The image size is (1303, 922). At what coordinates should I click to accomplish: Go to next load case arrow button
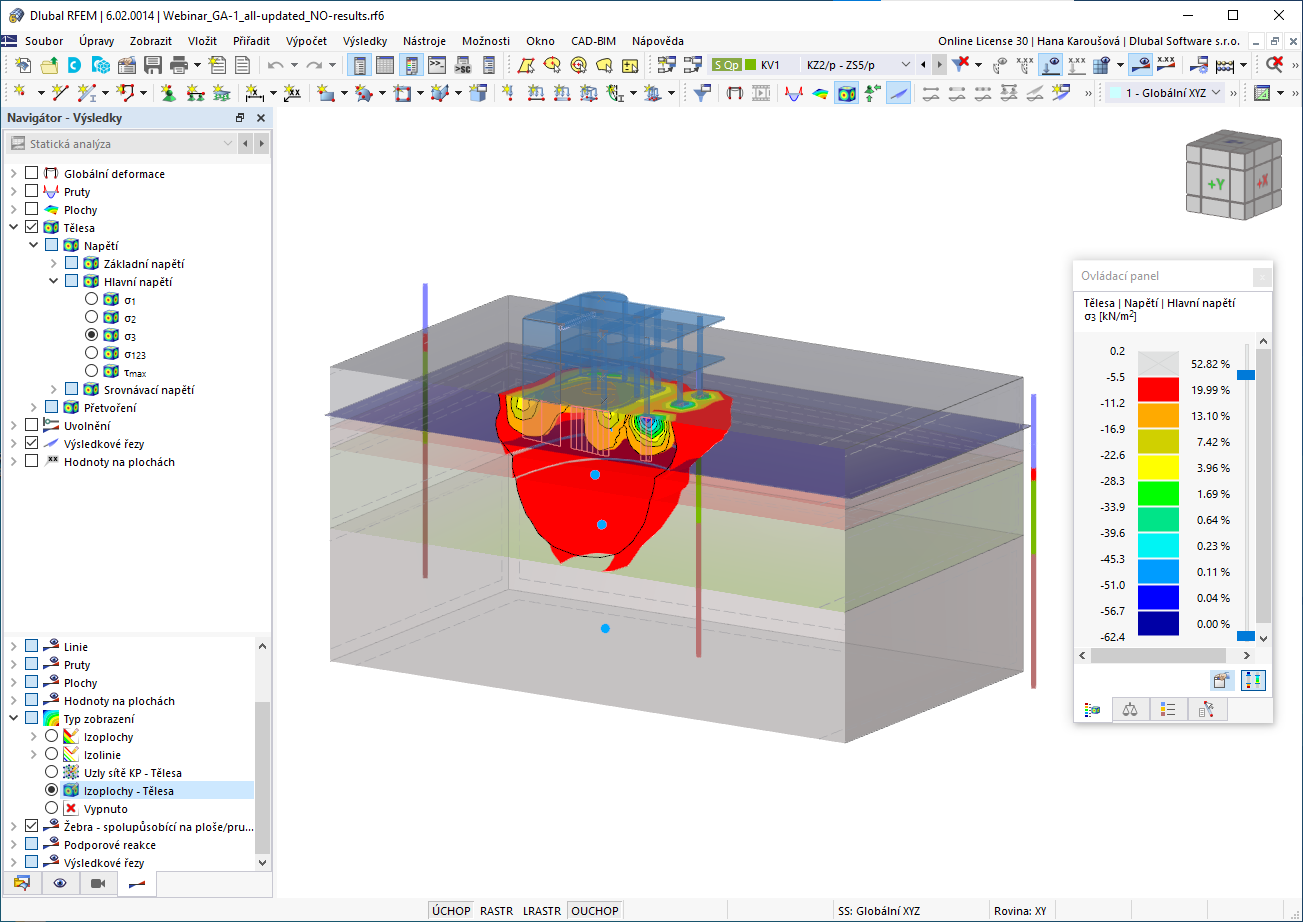click(x=939, y=65)
